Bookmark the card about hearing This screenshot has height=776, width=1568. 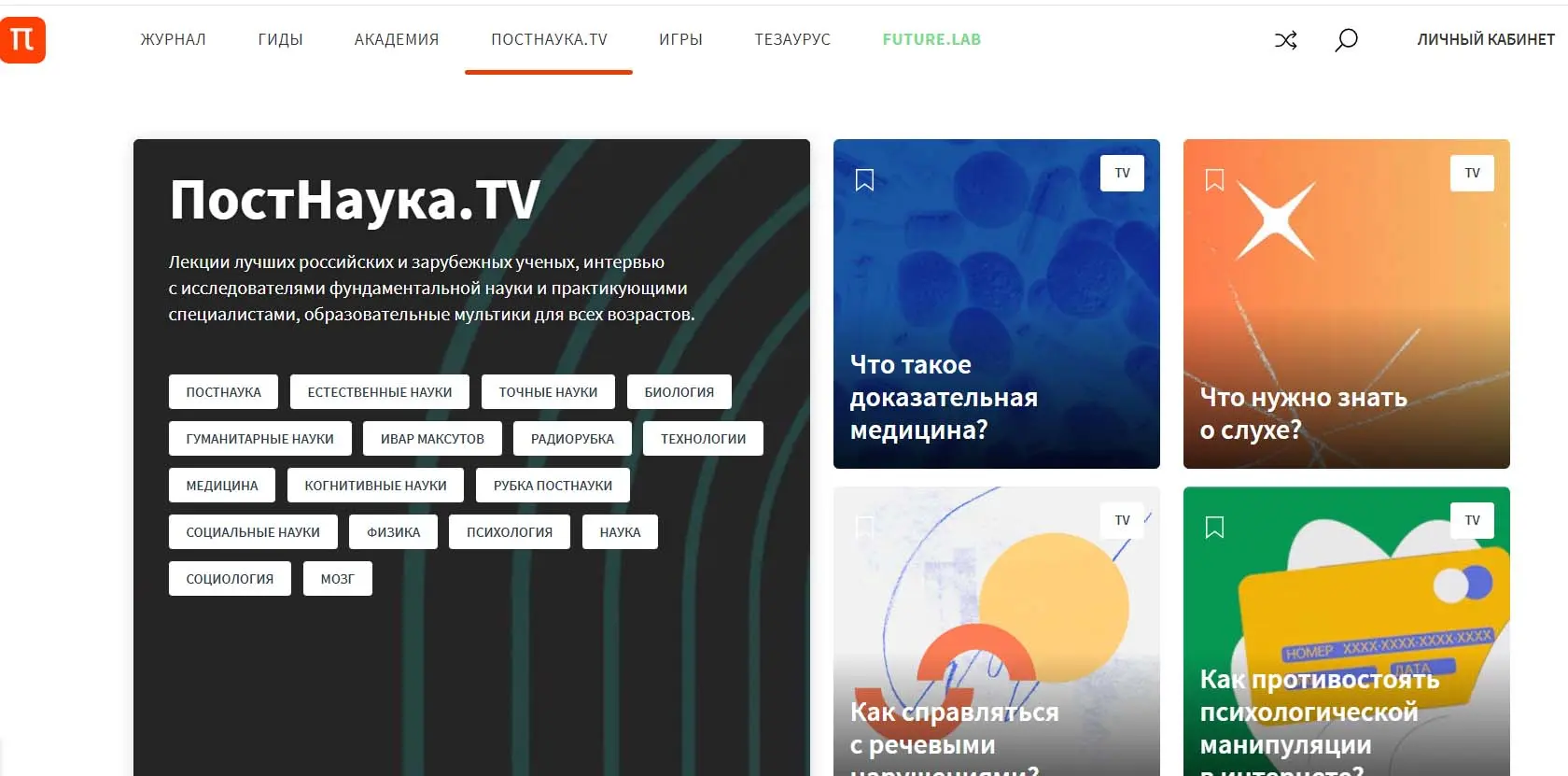coord(1214,179)
